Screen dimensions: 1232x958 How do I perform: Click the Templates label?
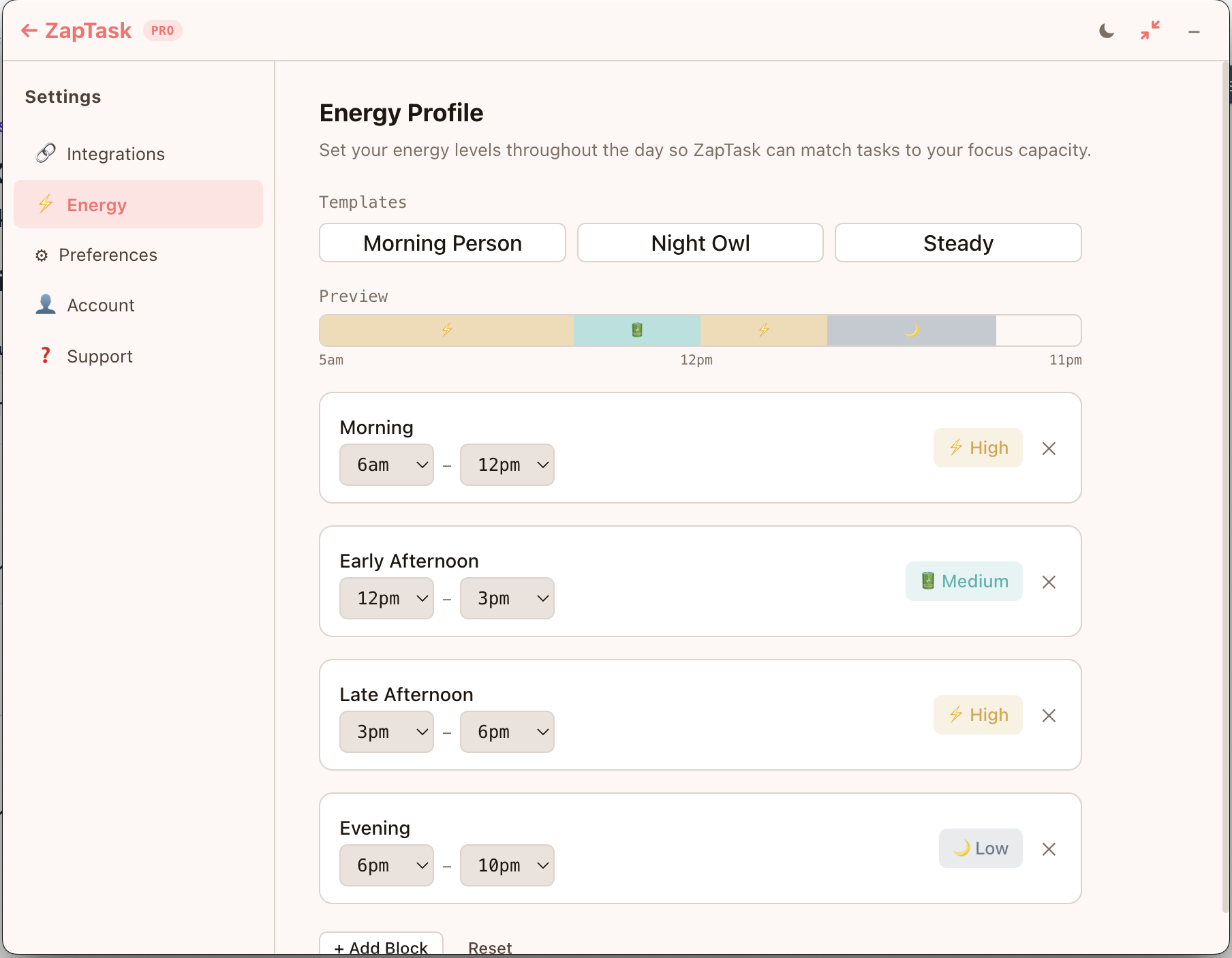tap(363, 202)
